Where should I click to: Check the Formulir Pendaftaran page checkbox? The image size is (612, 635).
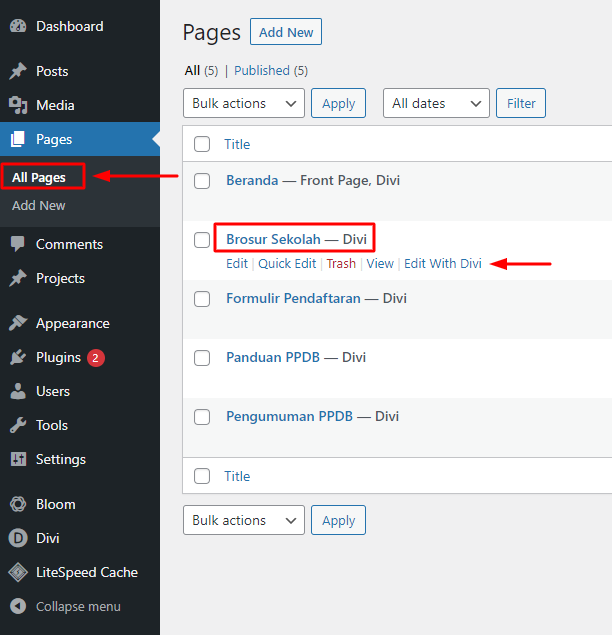(202, 299)
